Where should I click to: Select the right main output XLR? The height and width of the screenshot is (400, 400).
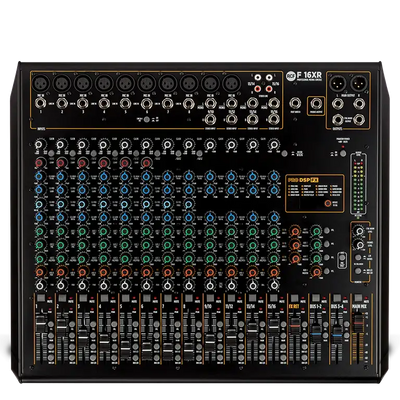click(359, 83)
